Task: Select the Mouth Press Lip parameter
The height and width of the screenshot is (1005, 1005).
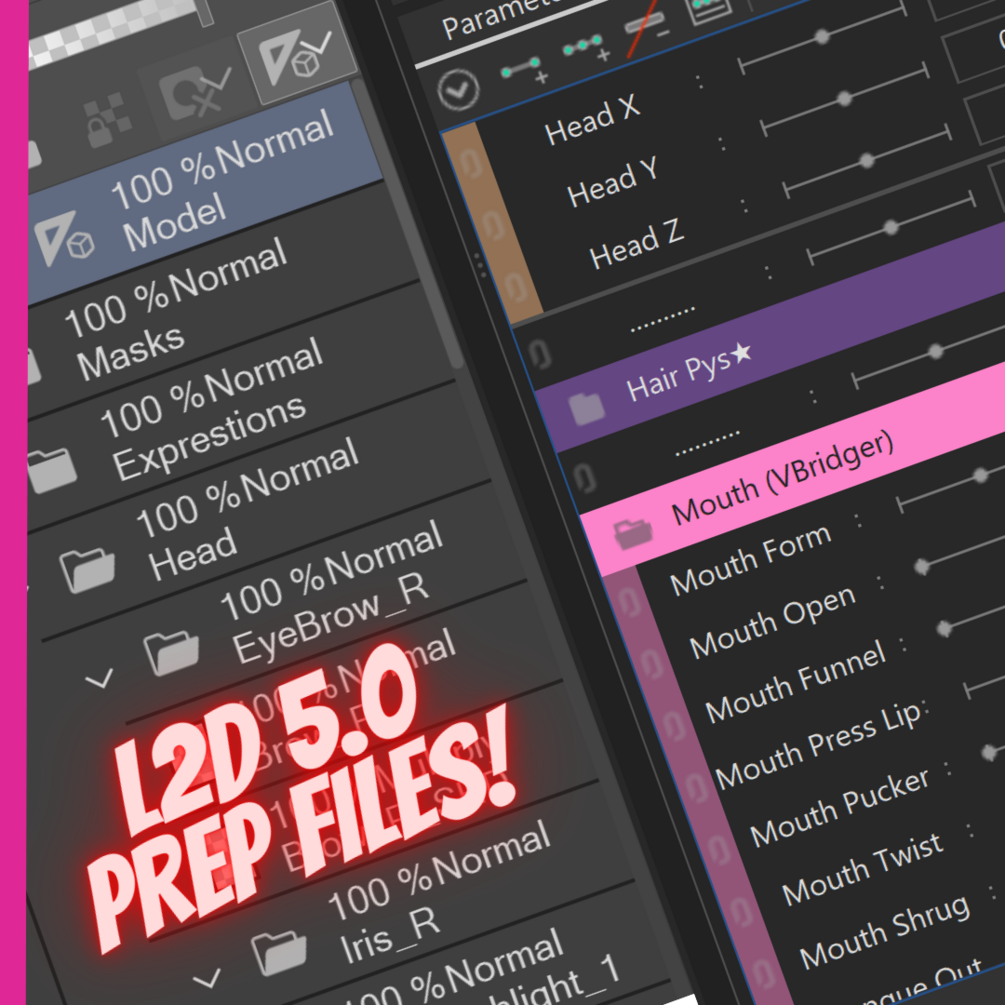Action: [818, 745]
